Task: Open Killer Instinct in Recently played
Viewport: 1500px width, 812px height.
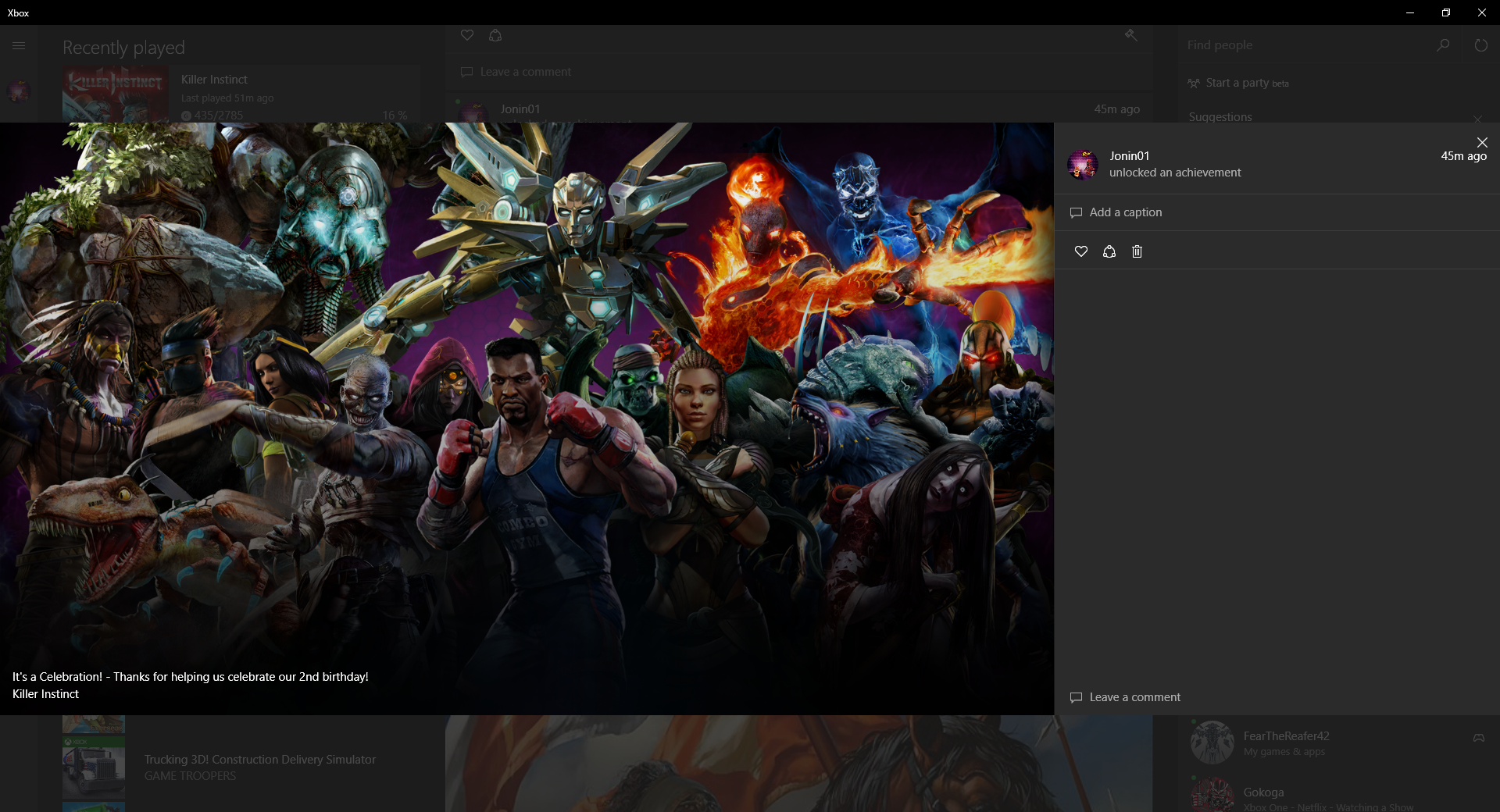Action: tap(241, 94)
